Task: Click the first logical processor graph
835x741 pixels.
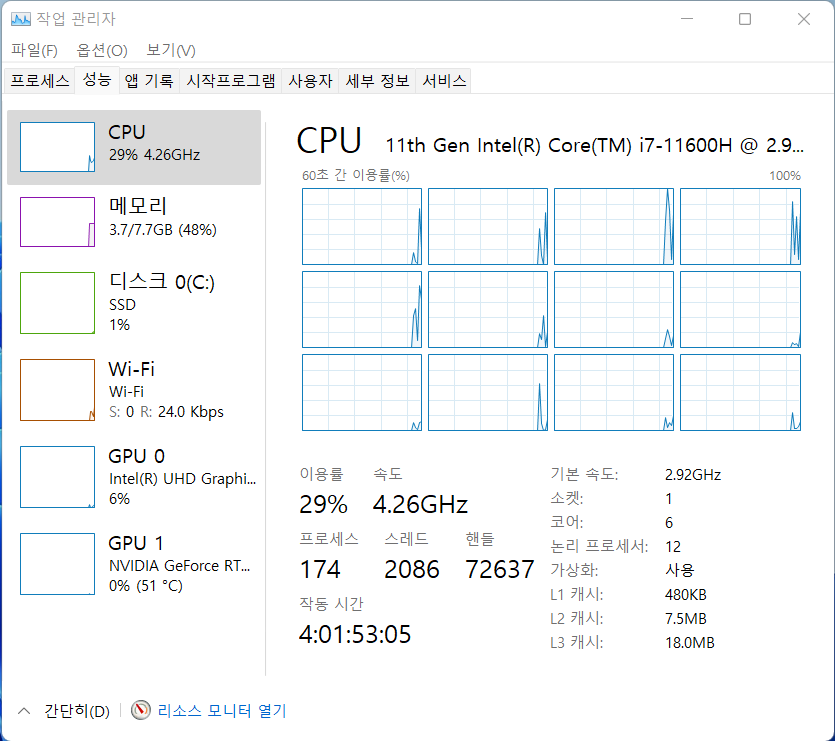Action: (x=362, y=226)
